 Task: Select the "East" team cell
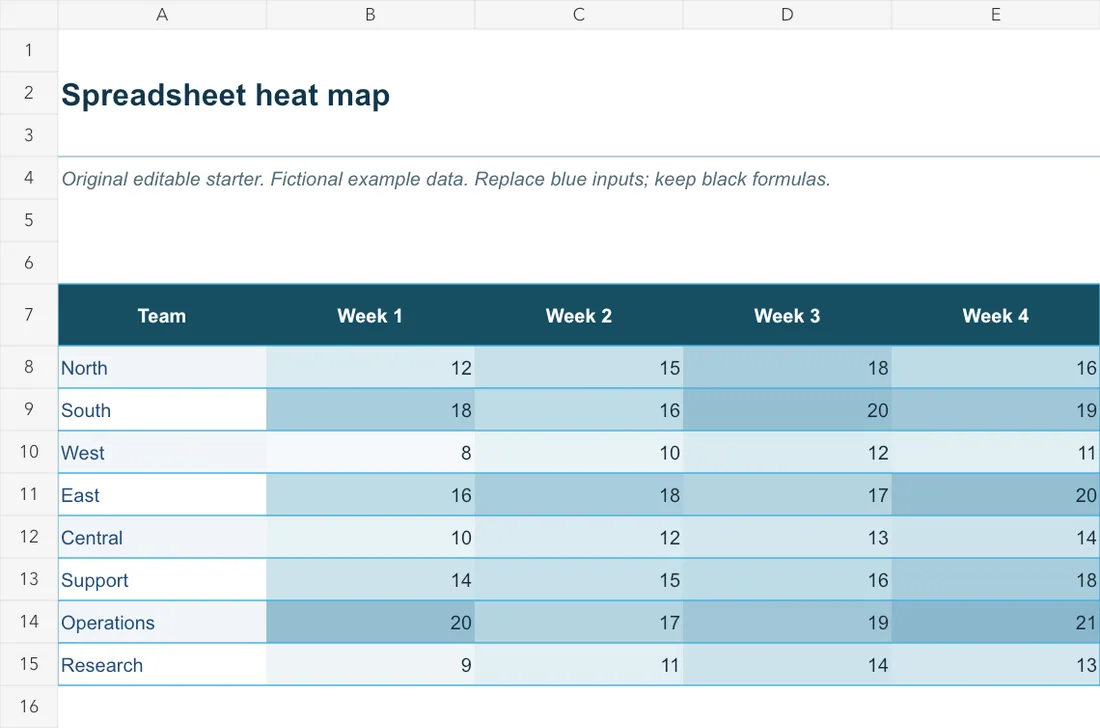pyautogui.click(x=162, y=495)
